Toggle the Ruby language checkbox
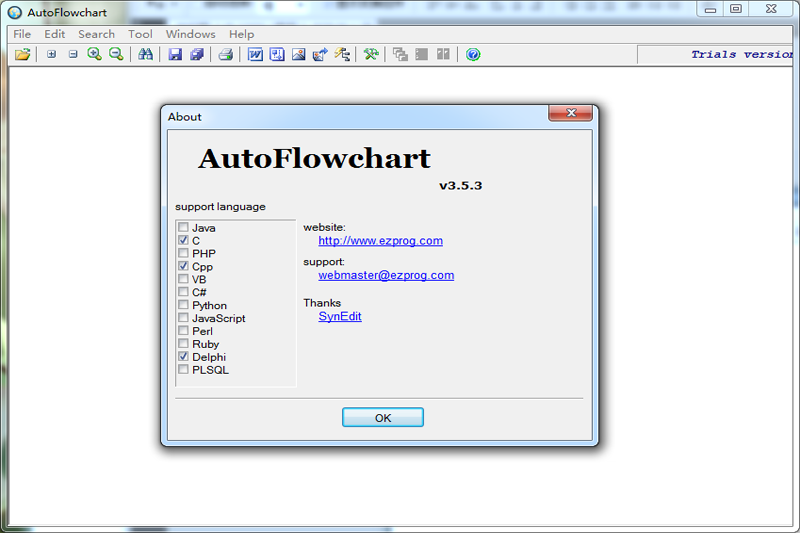 (183, 343)
